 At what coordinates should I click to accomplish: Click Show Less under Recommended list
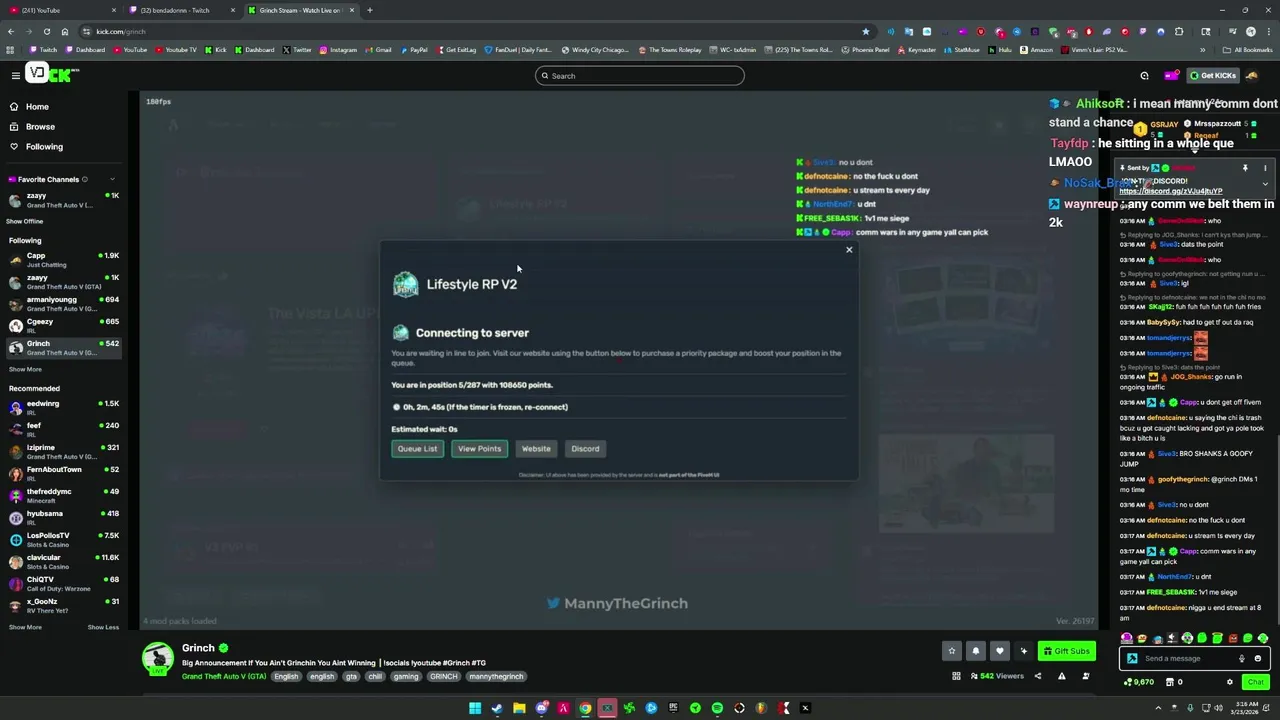103,627
